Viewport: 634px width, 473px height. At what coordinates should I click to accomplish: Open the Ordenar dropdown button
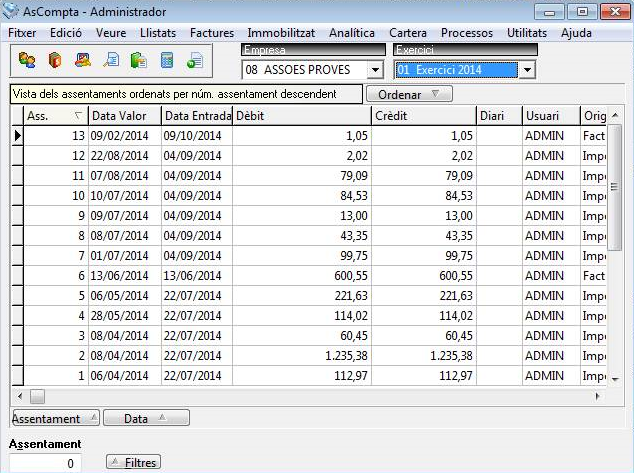tap(409, 94)
